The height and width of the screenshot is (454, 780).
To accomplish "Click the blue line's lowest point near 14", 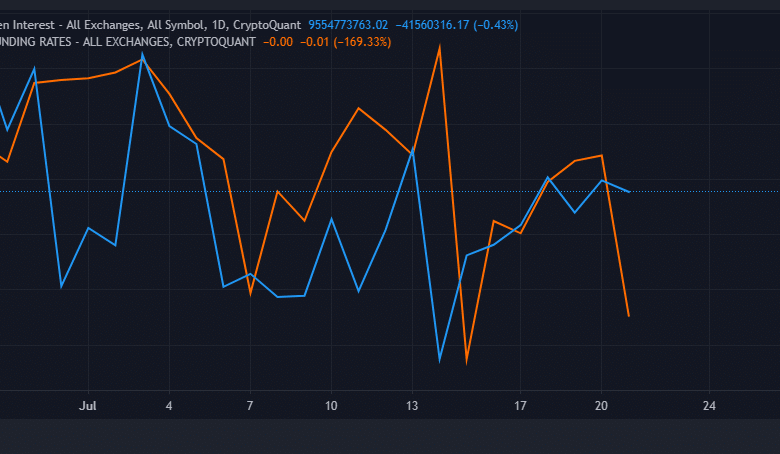I will pyautogui.click(x=439, y=359).
